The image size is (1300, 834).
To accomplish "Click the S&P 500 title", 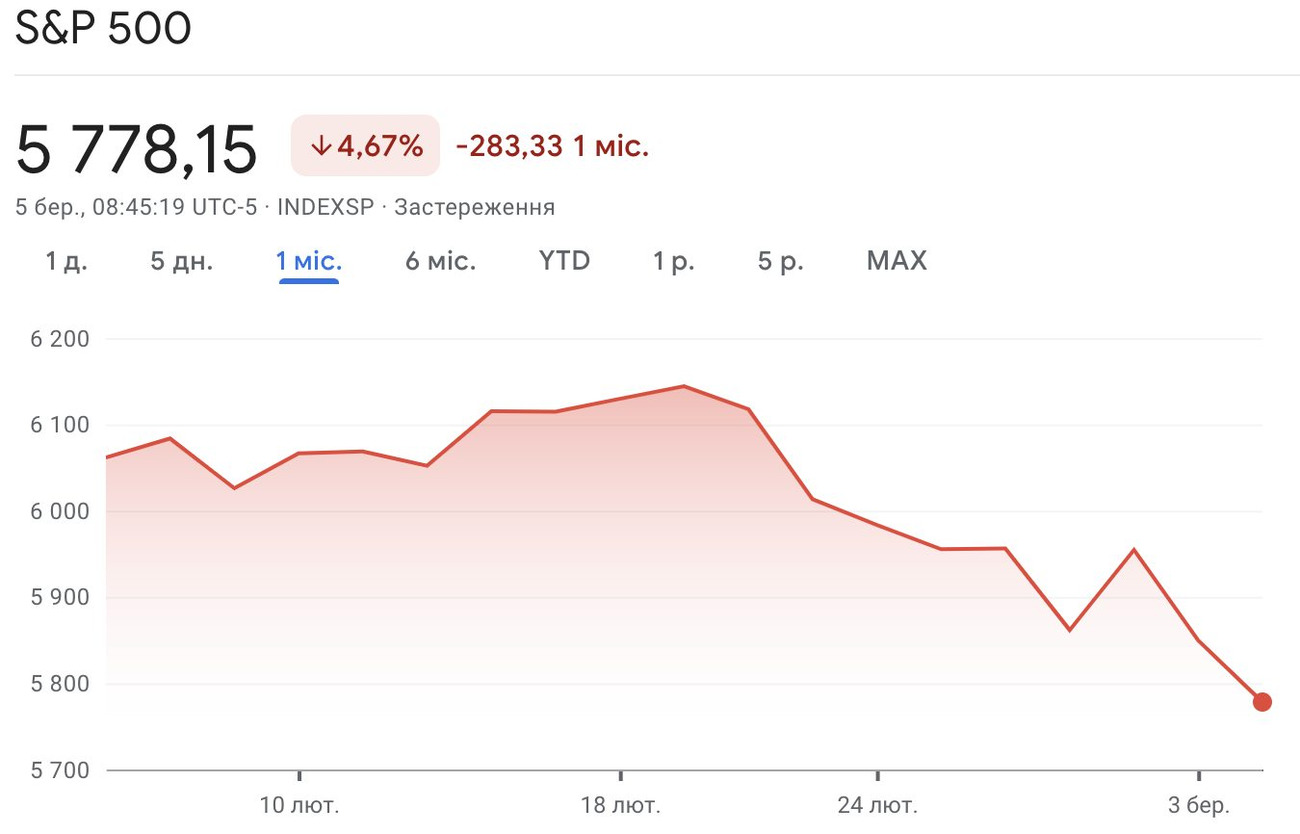I will pyautogui.click(x=102, y=30).
